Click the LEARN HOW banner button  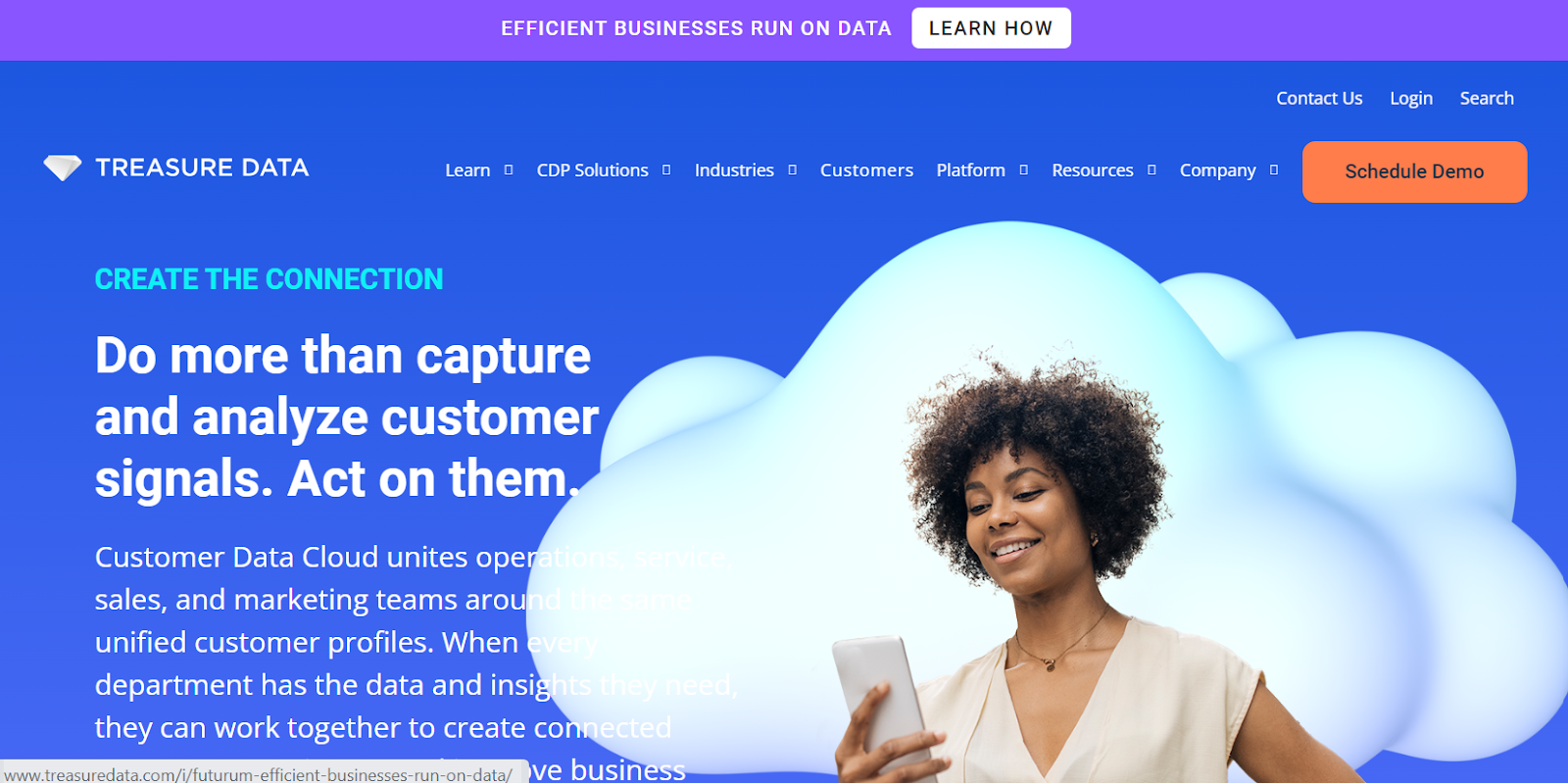(991, 28)
